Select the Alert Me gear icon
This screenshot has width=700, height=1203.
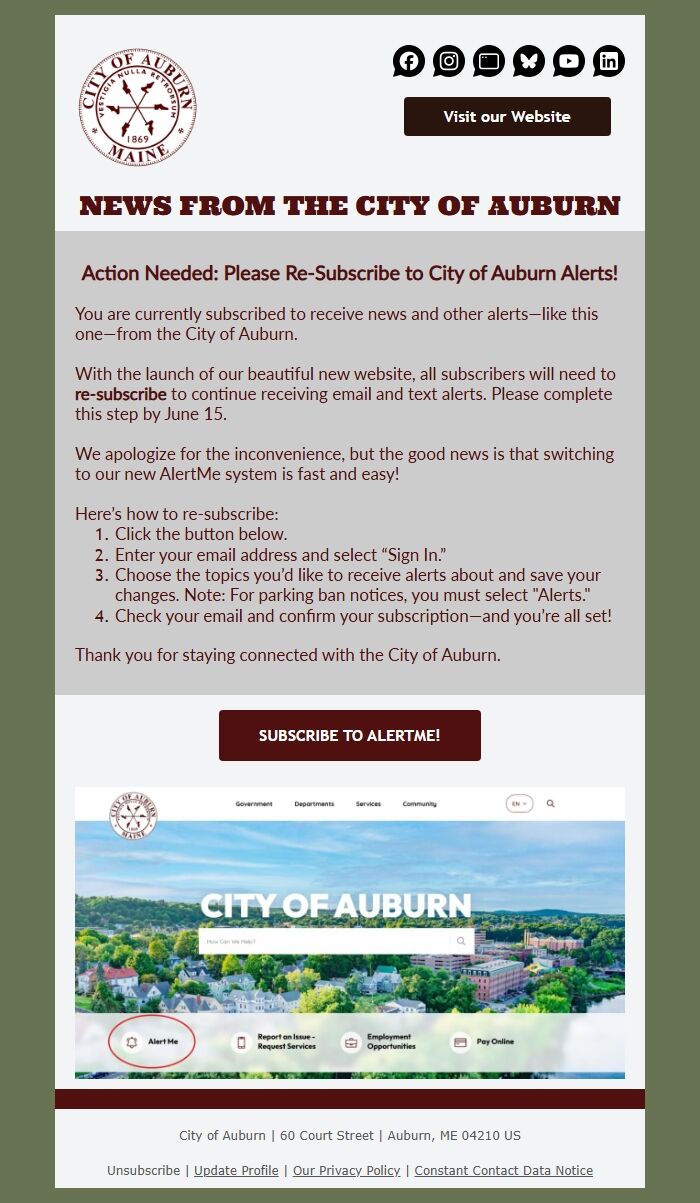[x=132, y=1041]
